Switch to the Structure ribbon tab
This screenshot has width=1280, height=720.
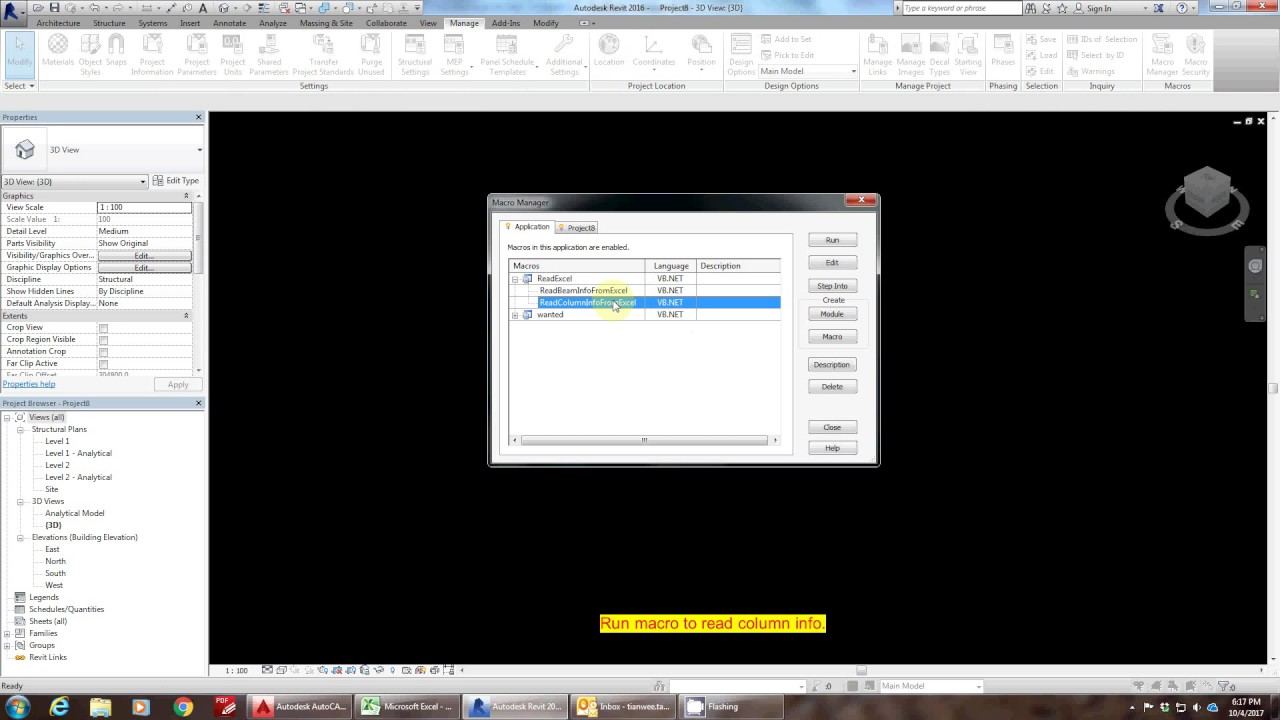coord(109,23)
